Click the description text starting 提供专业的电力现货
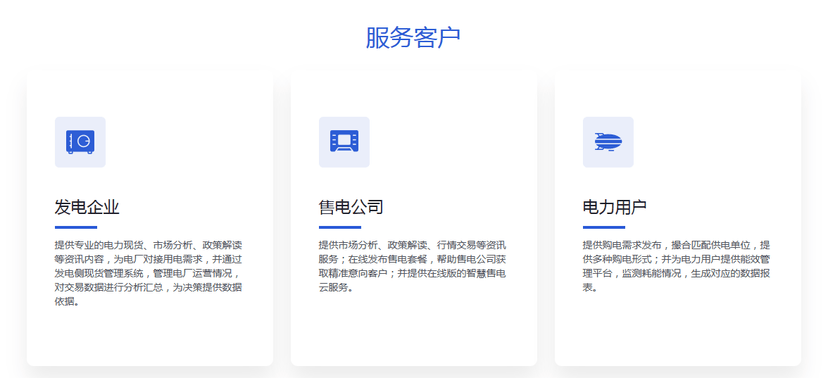The image size is (828, 378). point(149,273)
